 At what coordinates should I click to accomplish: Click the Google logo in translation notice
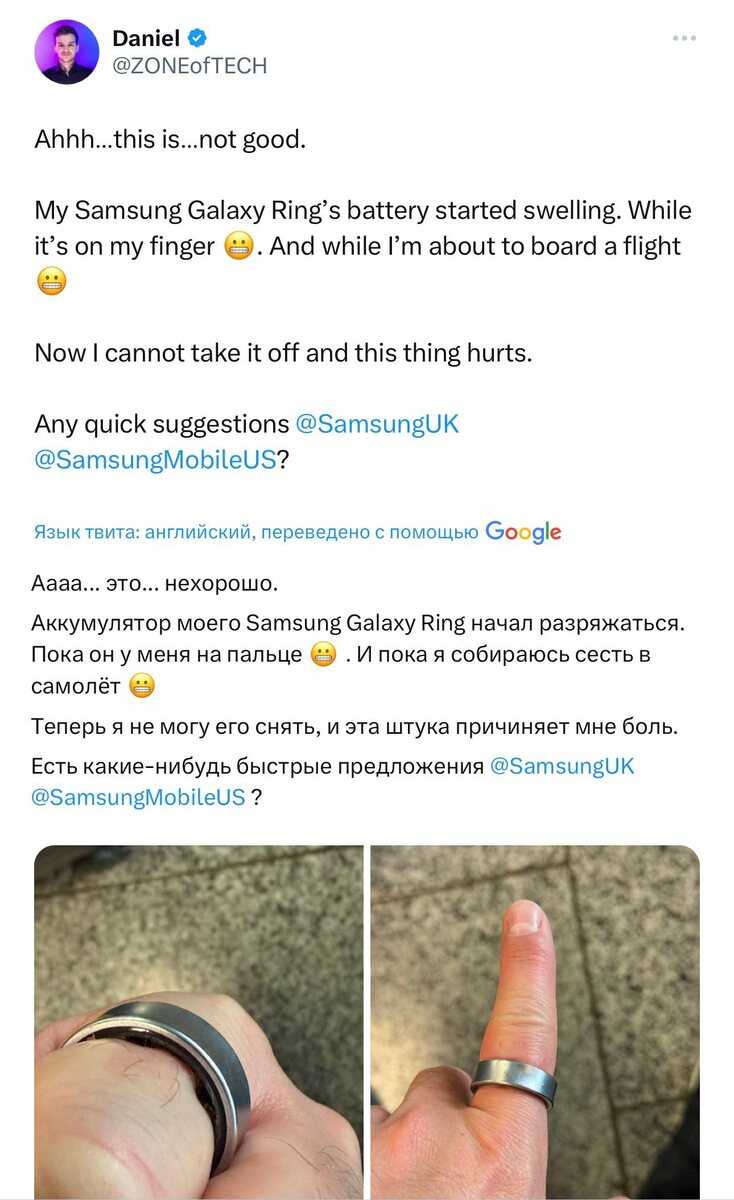pos(523,532)
